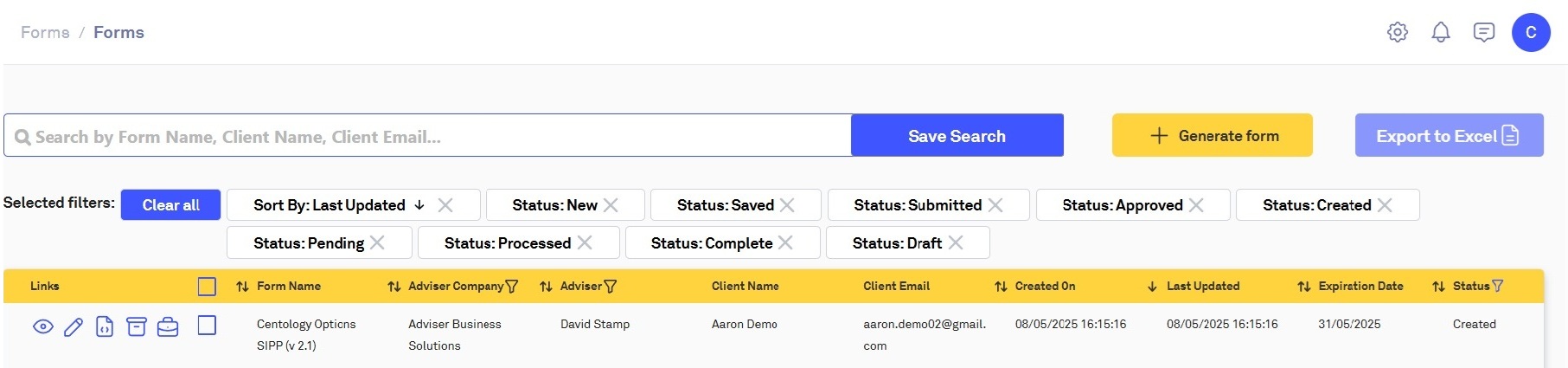Screen dimensions: 1568x368
Task: Open settings gear icon in header
Action: click(1398, 32)
